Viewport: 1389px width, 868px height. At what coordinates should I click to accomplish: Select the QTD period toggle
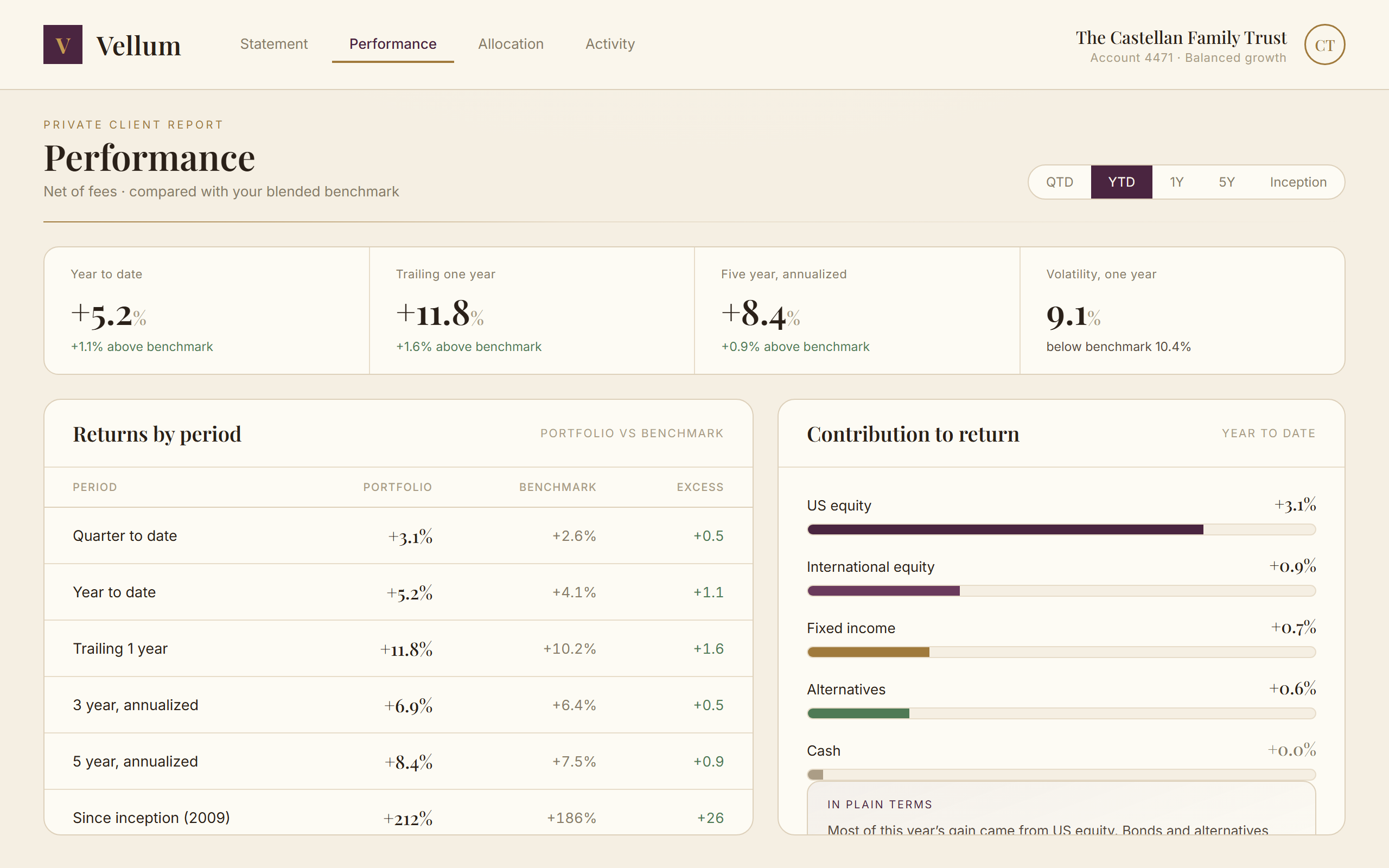[1060, 182]
